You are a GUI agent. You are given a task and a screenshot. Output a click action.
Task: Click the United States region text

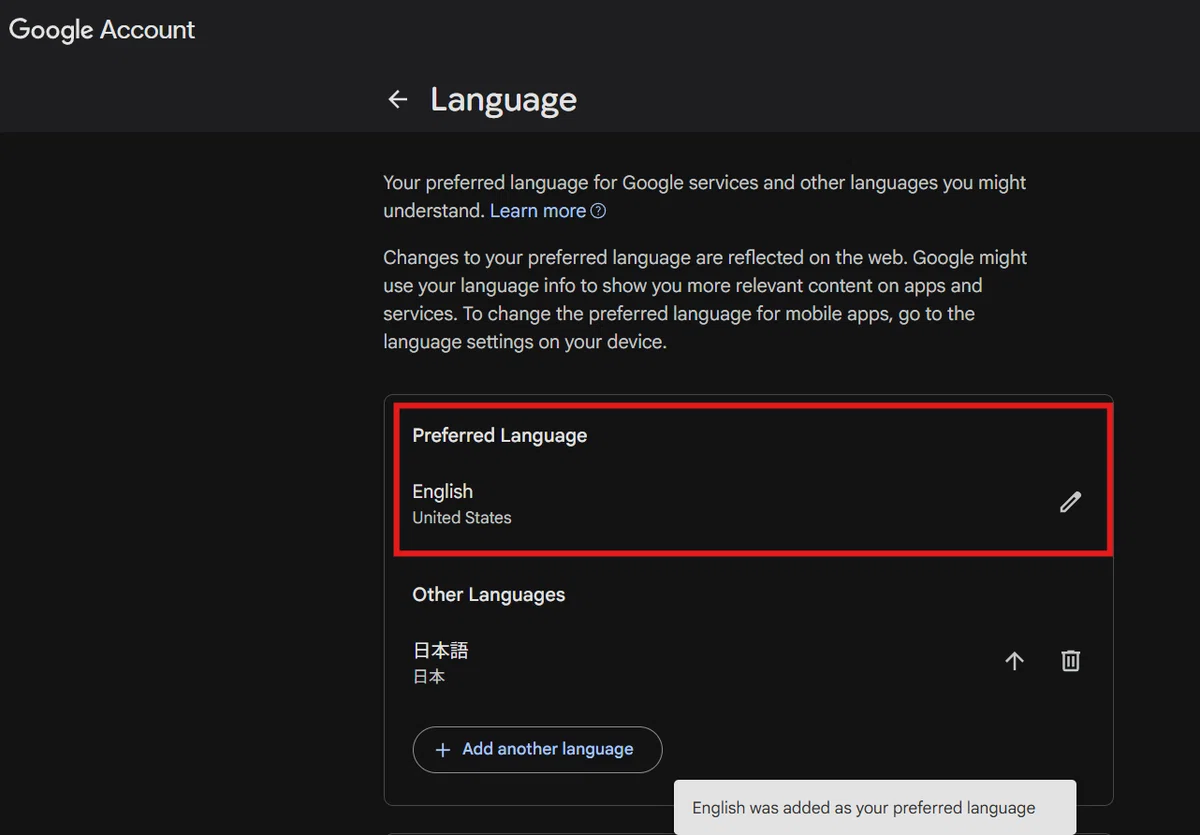[x=462, y=518]
